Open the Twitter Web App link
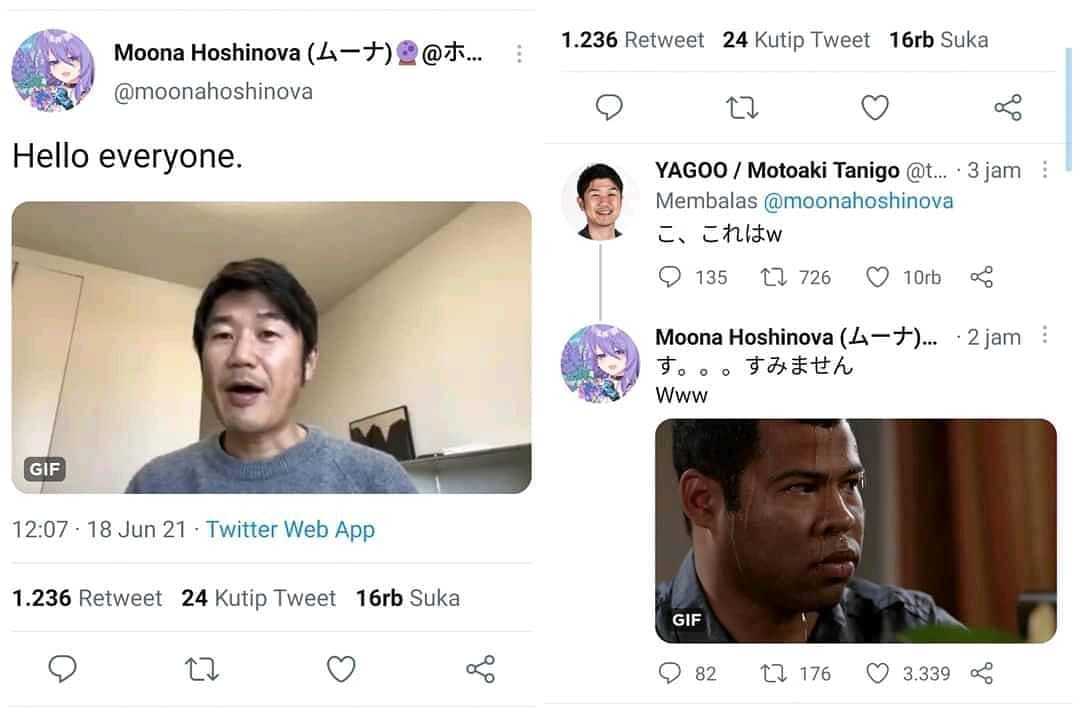The height and width of the screenshot is (720, 1080). (290, 530)
